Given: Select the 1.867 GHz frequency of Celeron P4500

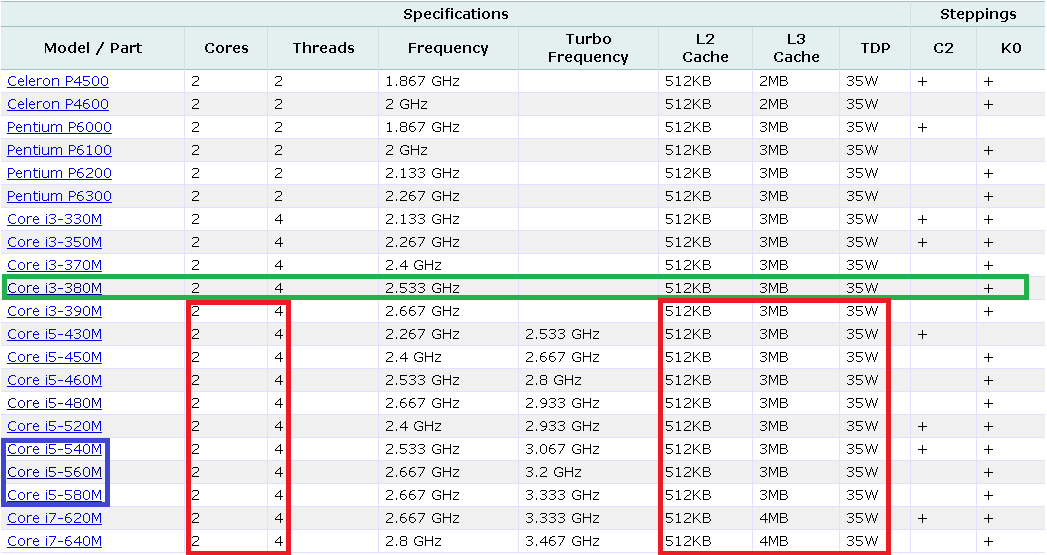Looking at the screenshot, I should point(423,81).
